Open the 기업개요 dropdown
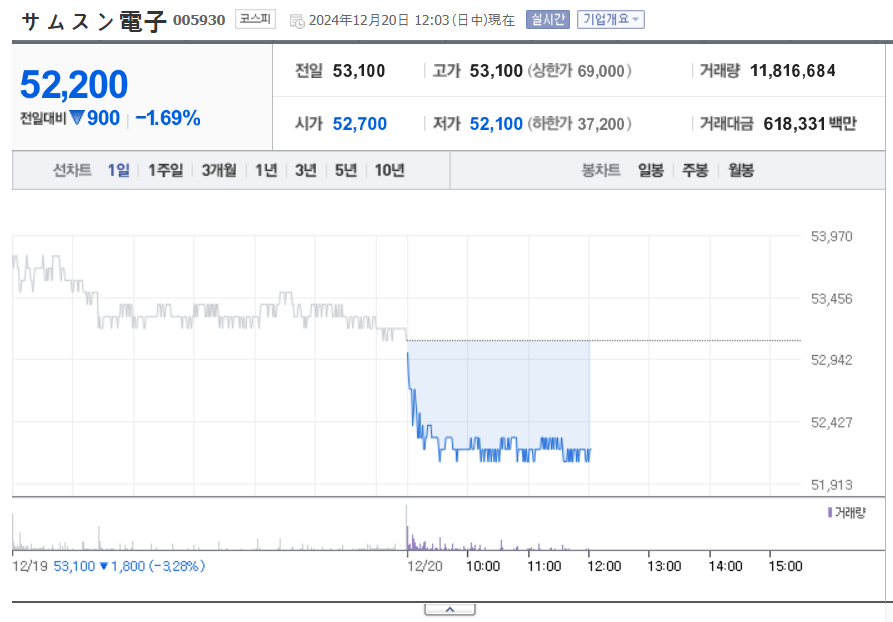This screenshot has height=622, width=893. [x=611, y=20]
